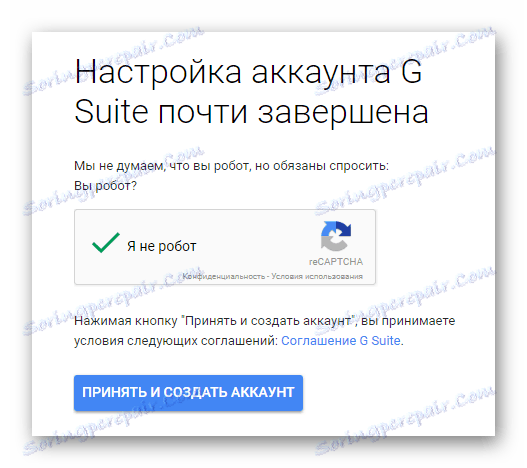Click the 'Вы робот?' question text
Screen dimensions: 527x468
tap(106, 186)
